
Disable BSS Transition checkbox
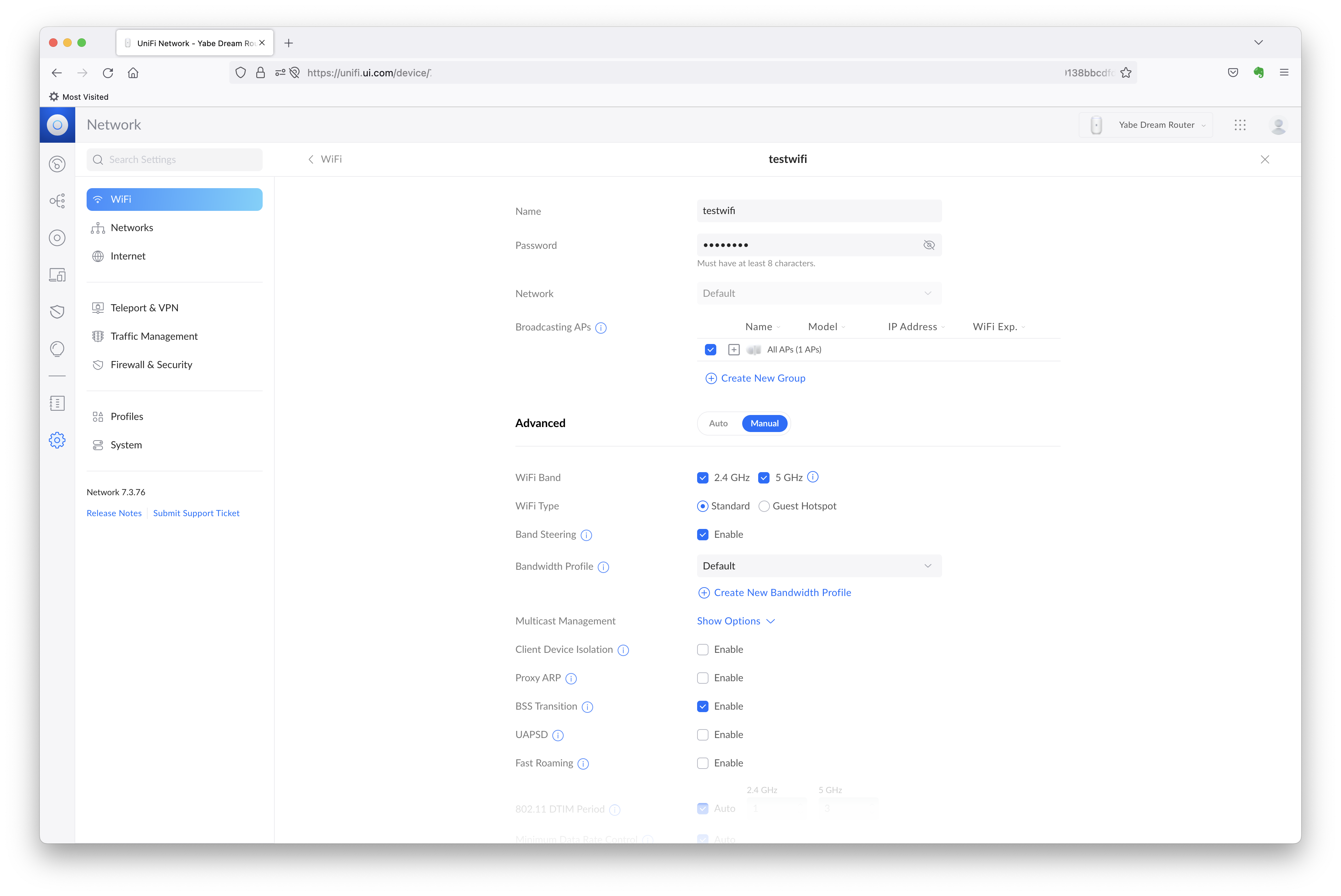click(x=703, y=706)
